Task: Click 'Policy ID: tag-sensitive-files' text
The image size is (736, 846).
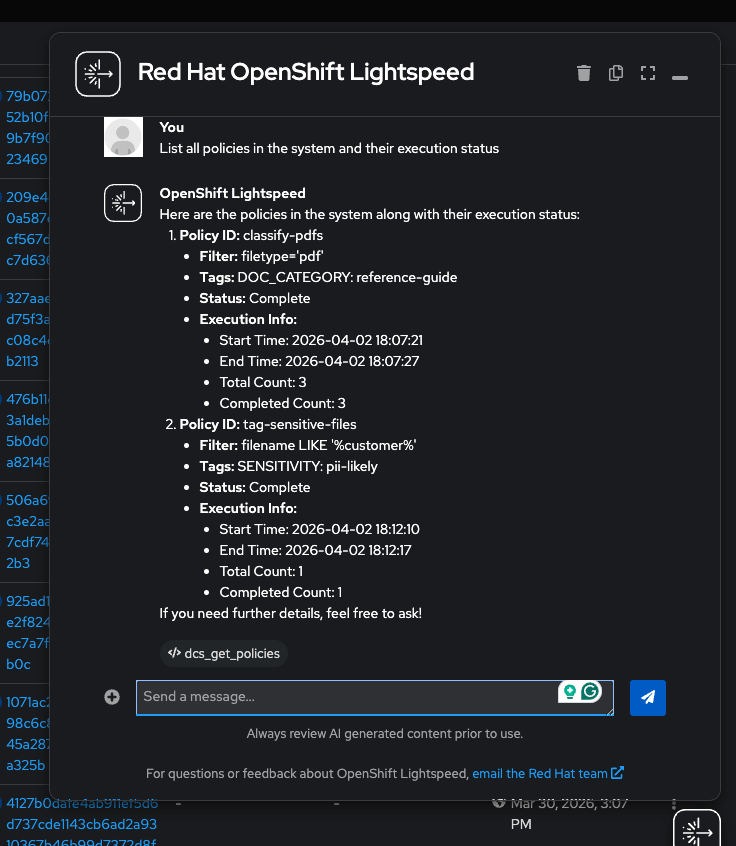Action: [268, 424]
